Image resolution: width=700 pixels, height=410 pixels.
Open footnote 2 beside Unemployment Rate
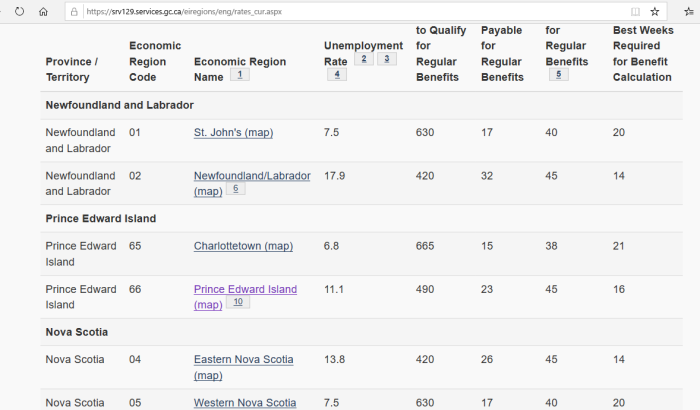pyautogui.click(x=364, y=59)
